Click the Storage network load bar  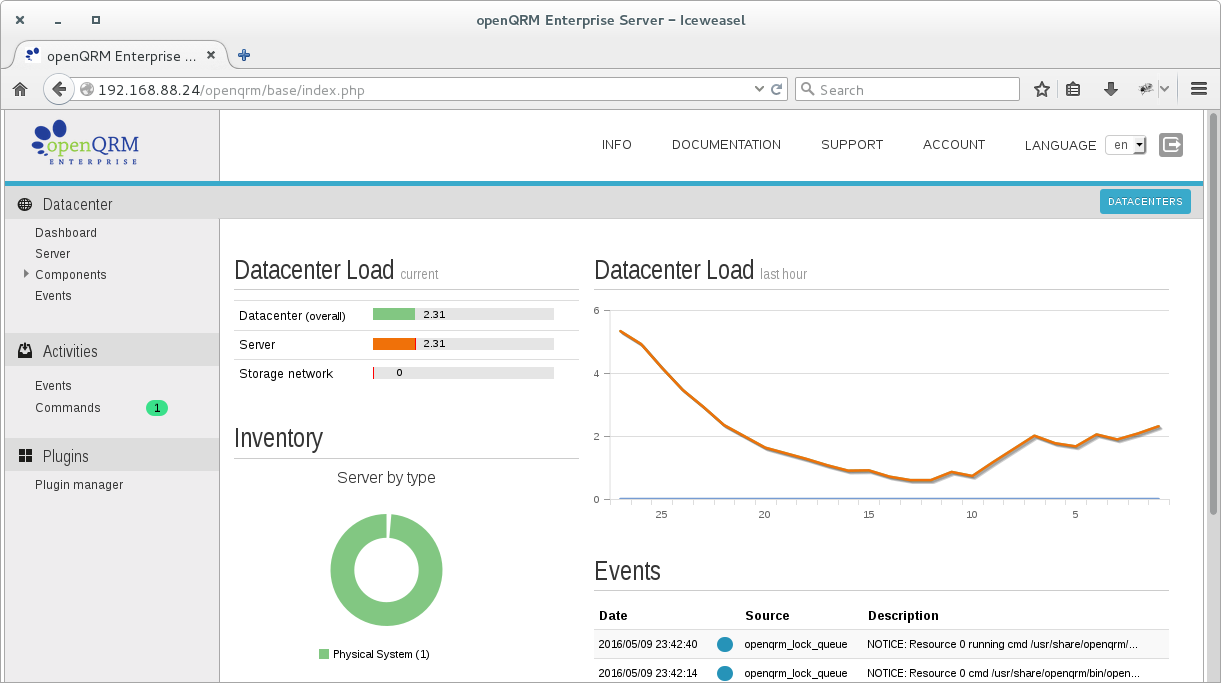click(463, 373)
